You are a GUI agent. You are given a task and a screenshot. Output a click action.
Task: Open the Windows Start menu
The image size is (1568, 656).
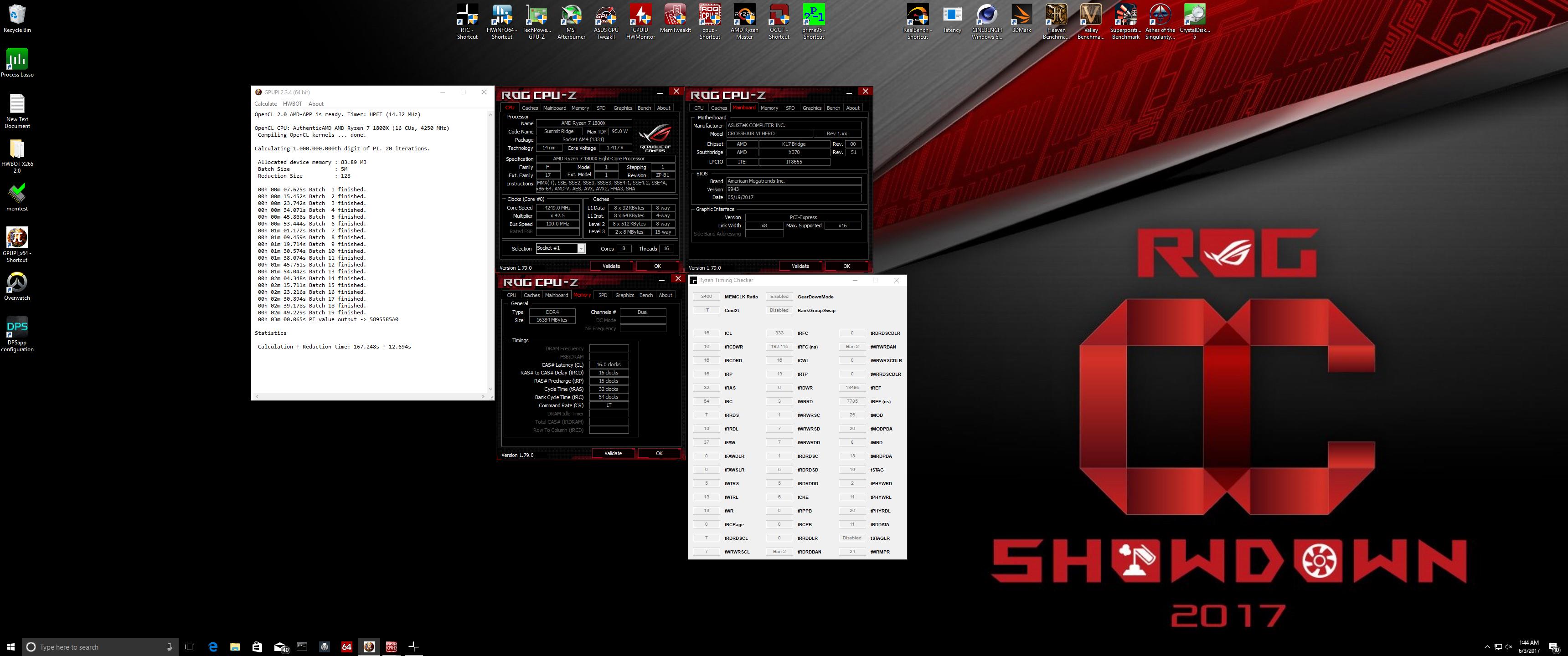tap(10, 647)
